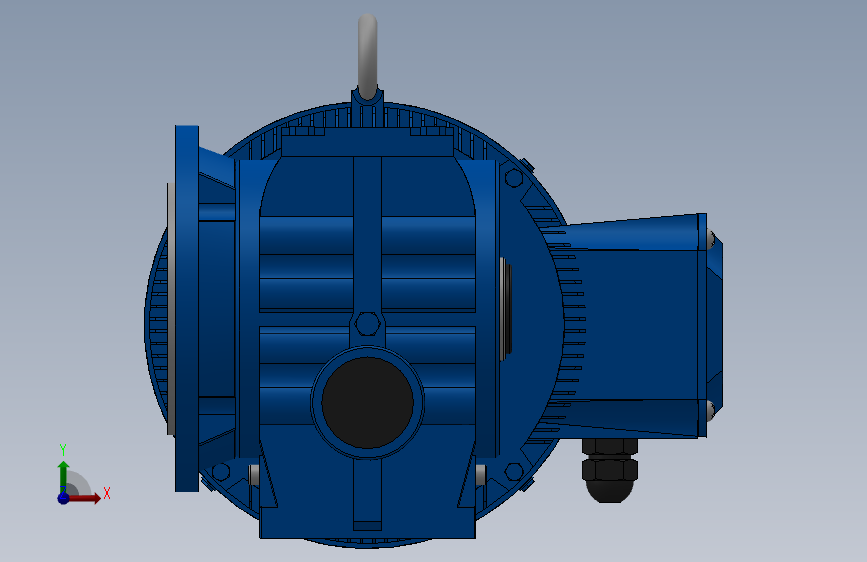This screenshot has height=562, width=867.
Task: Select the hex bolt at lower left of housing
Action: 221,472
